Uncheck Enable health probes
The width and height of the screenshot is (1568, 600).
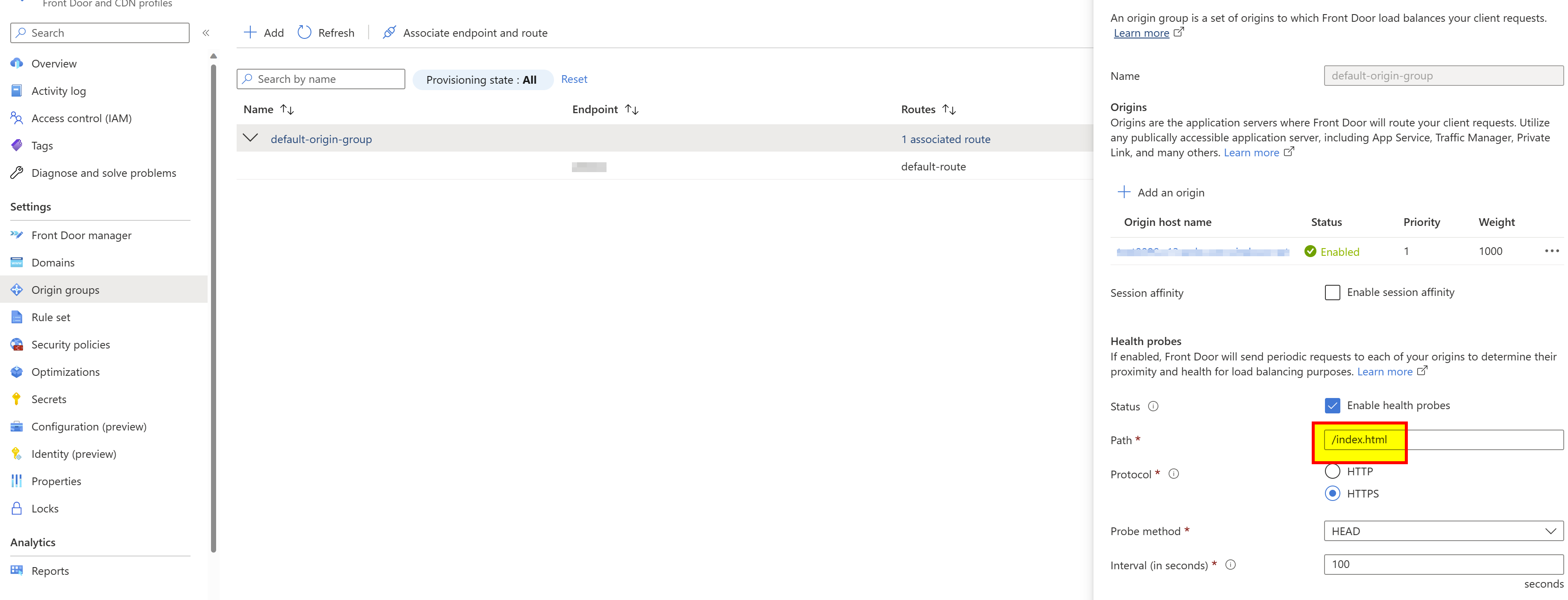click(x=1332, y=405)
